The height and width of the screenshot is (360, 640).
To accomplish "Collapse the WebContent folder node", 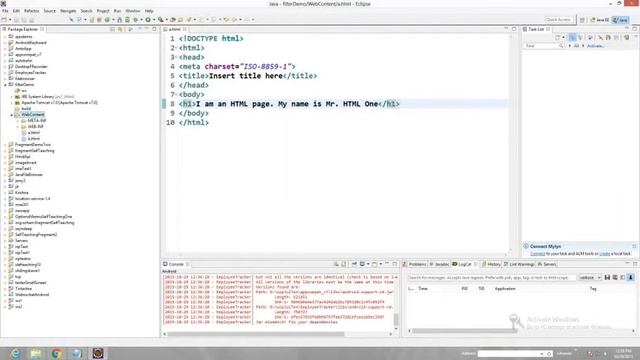I will [x=11, y=115].
